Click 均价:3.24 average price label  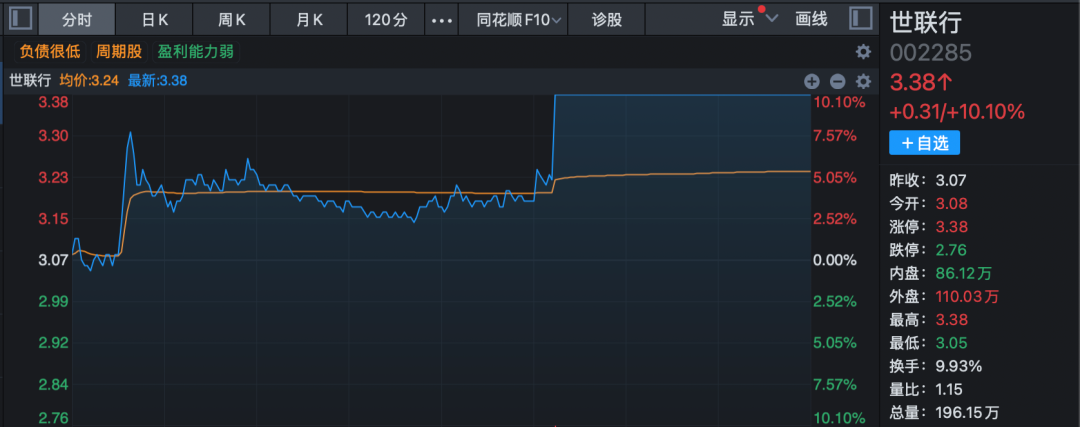pos(89,81)
